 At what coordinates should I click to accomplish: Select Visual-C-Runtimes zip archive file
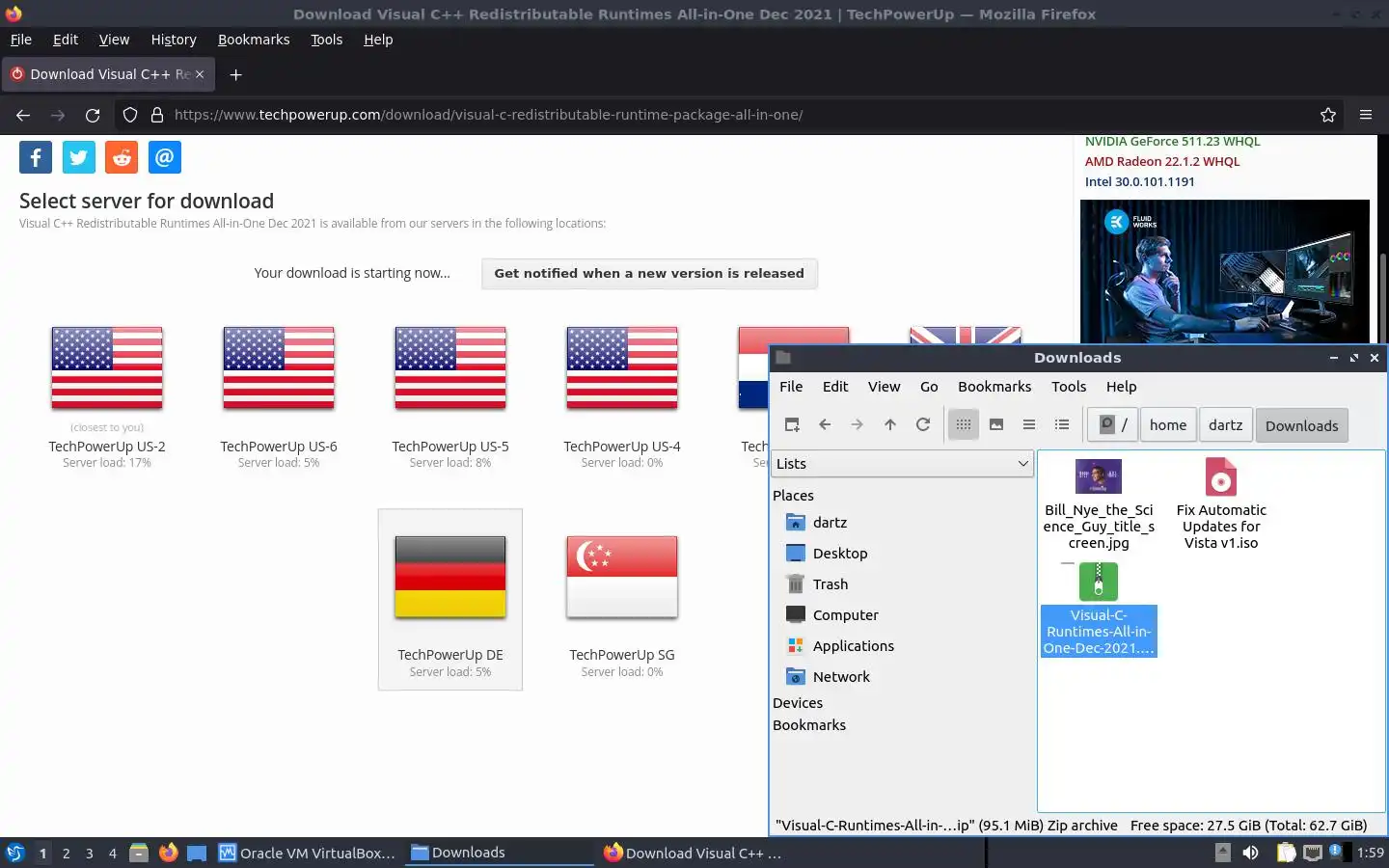(1099, 609)
